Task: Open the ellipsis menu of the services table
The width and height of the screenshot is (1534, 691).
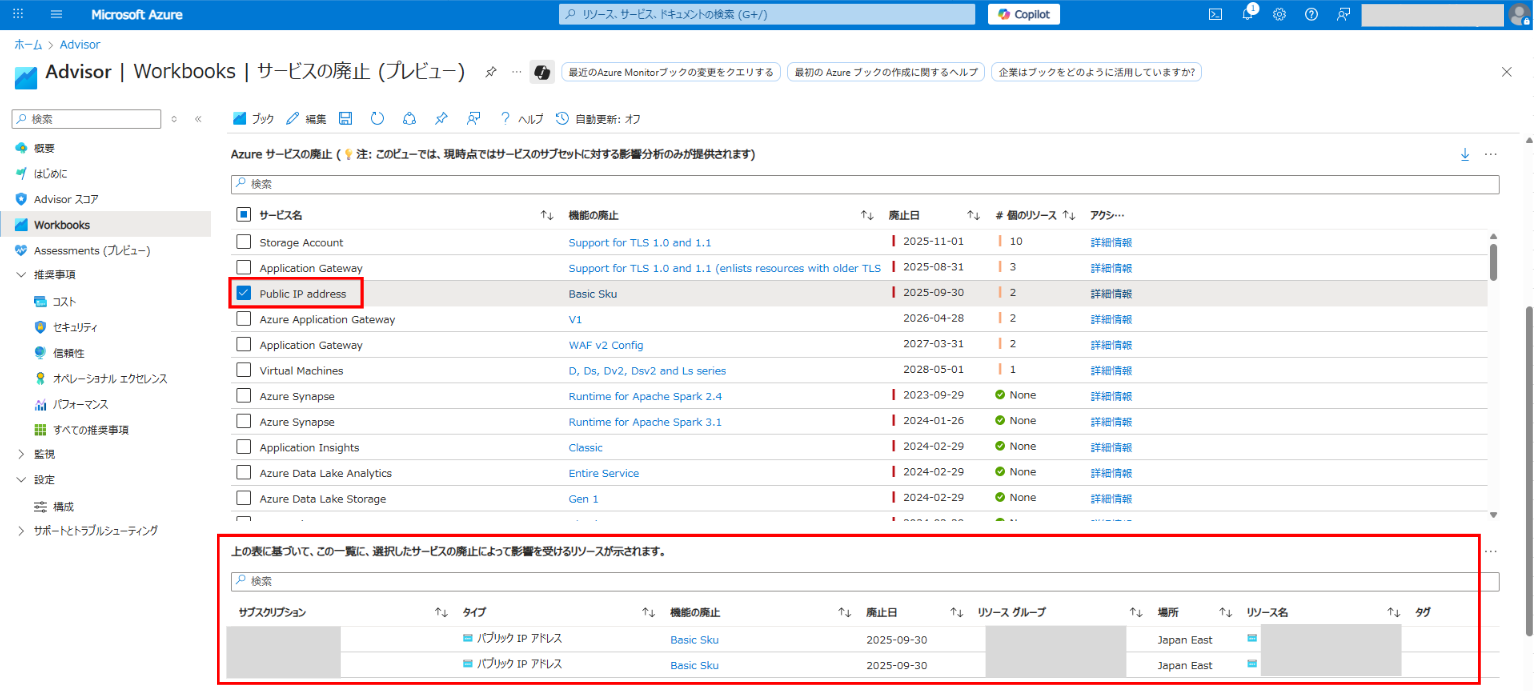Action: click(1490, 154)
